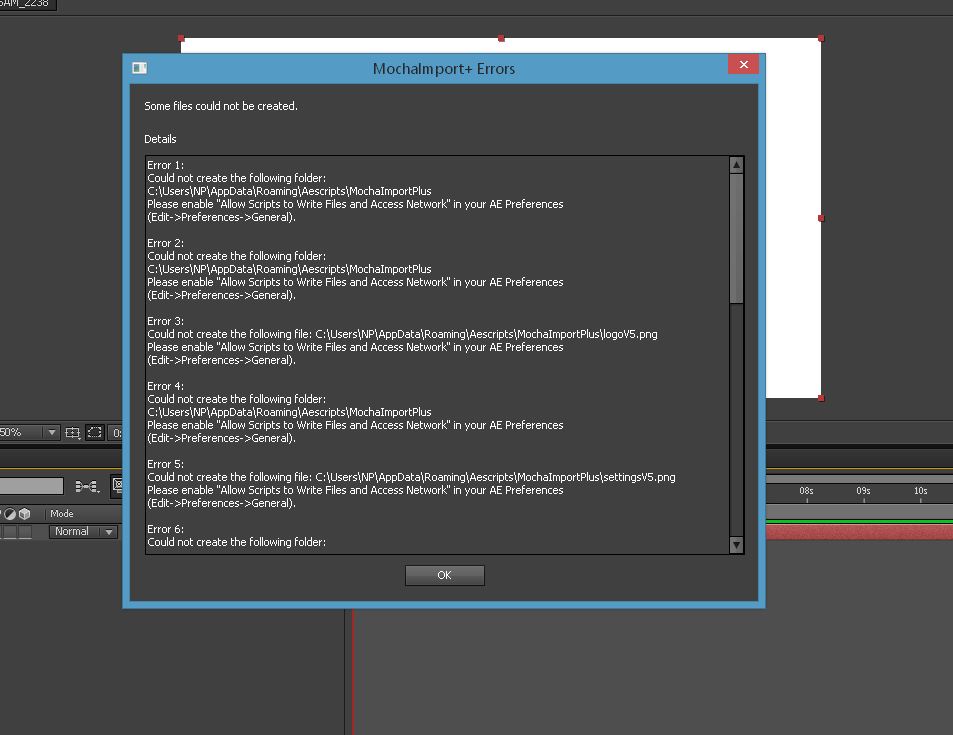
Task: Click the 08s mark on the time ruler
Action: click(x=806, y=491)
